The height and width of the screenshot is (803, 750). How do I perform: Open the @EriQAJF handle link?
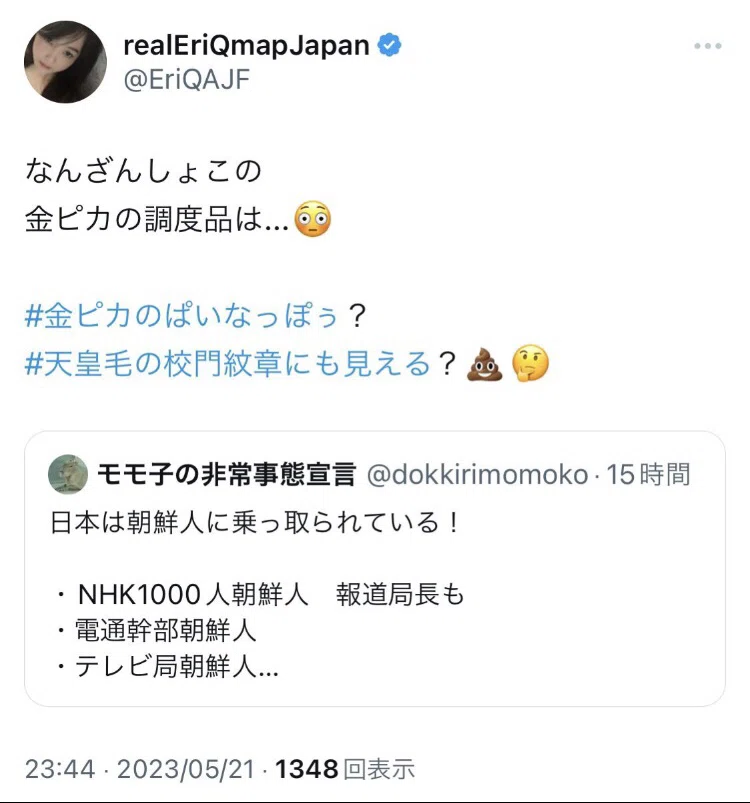click(186, 79)
